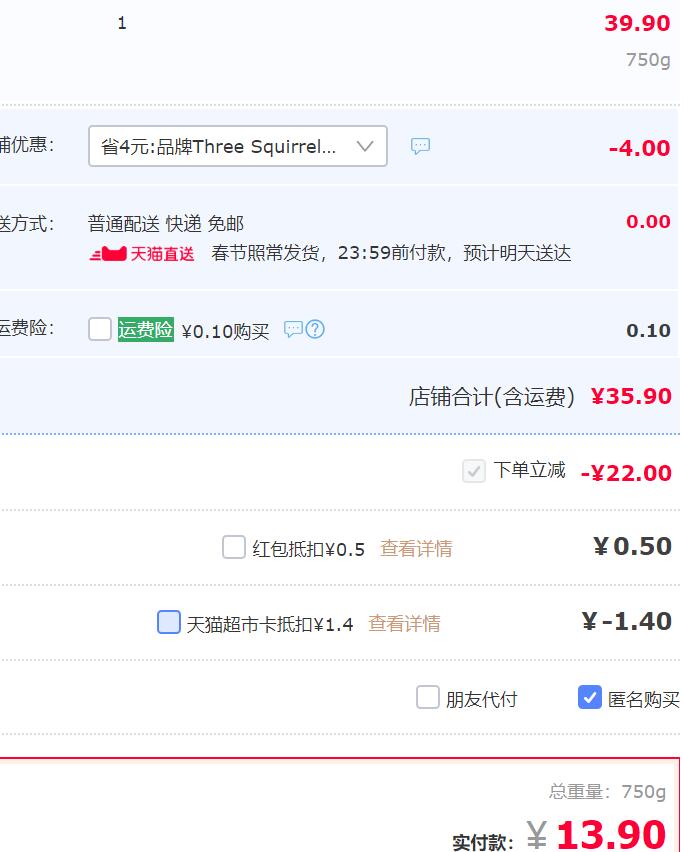The image size is (683, 852).
Task: Uncheck the 匿名购买 checkbox
Action: (590, 697)
